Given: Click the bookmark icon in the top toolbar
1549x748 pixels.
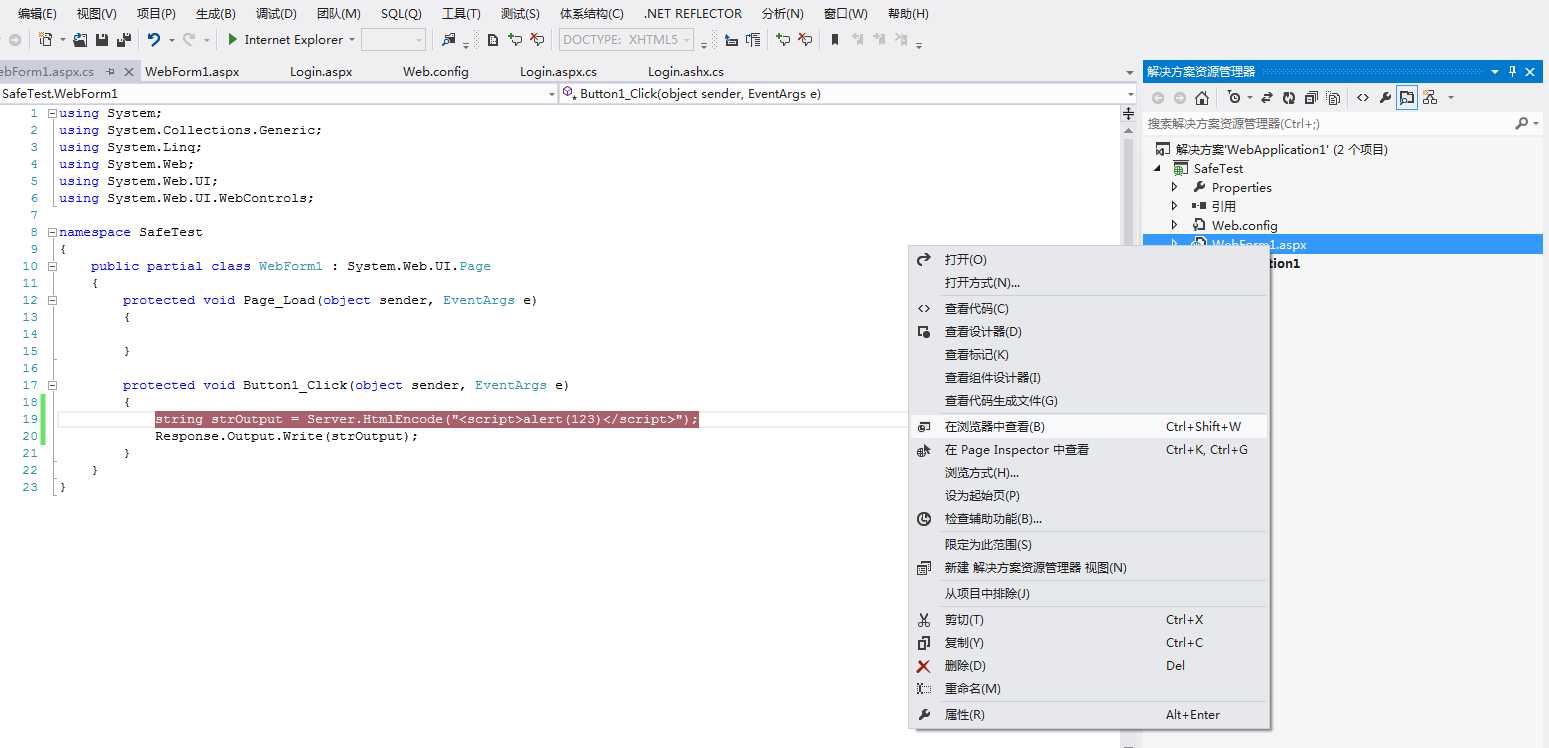Looking at the screenshot, I should pyautogui.click(x=834, y=40).
